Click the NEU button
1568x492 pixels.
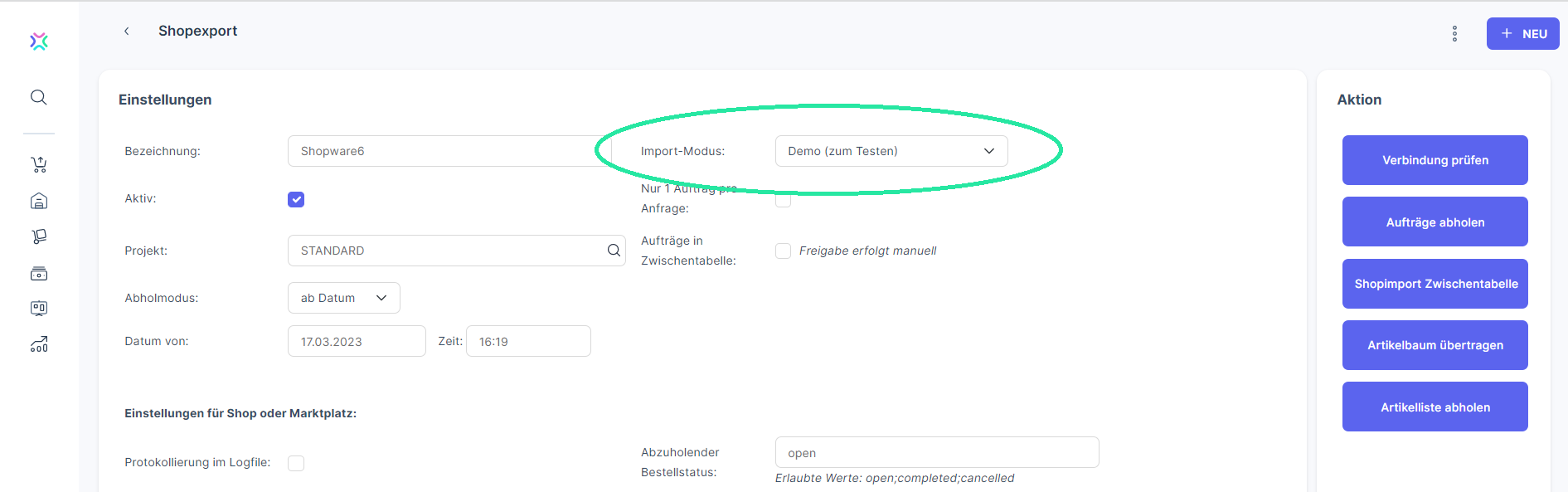pos(1522,34)
